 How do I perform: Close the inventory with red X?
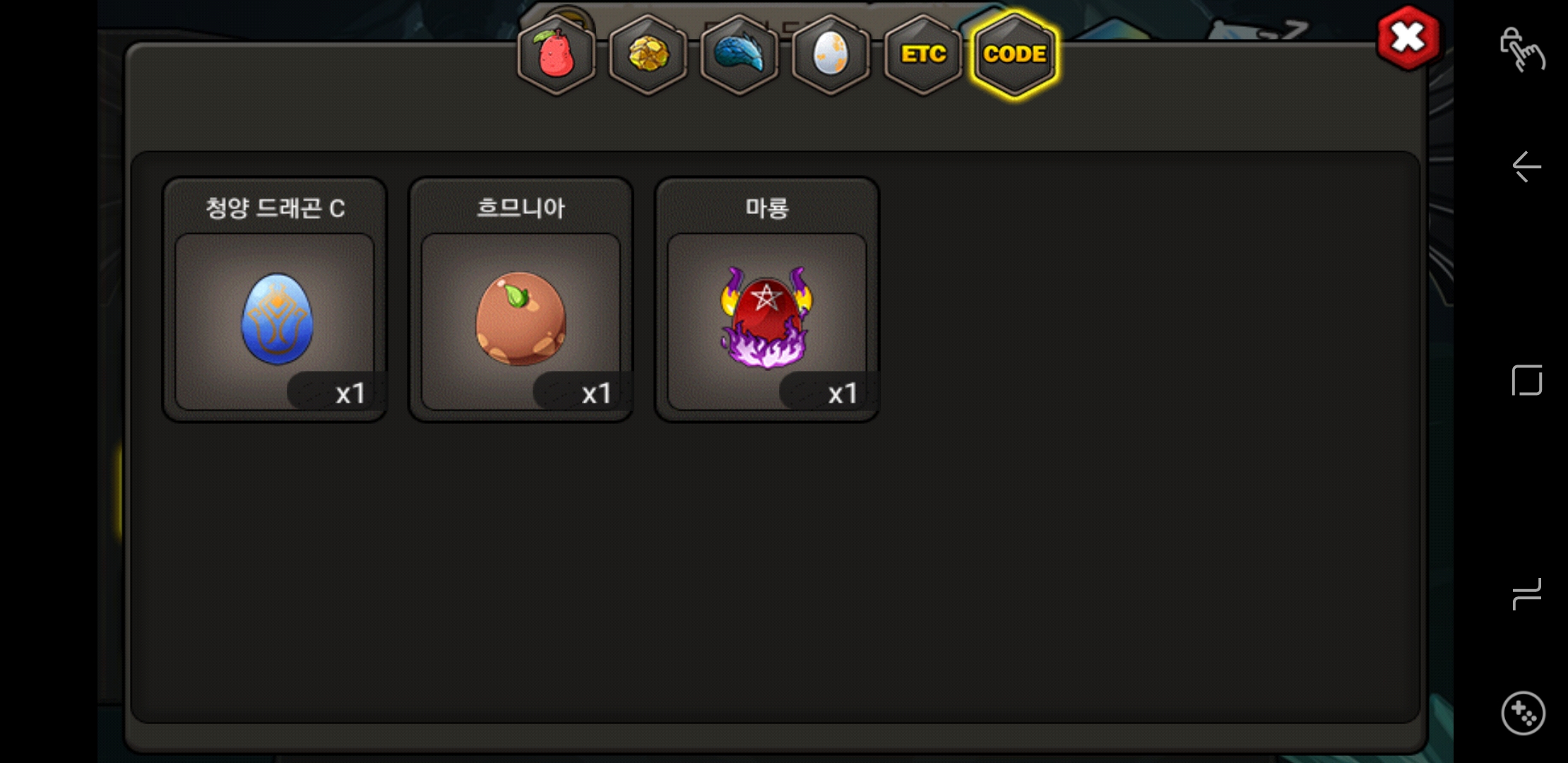click(x=1408, y=38)
